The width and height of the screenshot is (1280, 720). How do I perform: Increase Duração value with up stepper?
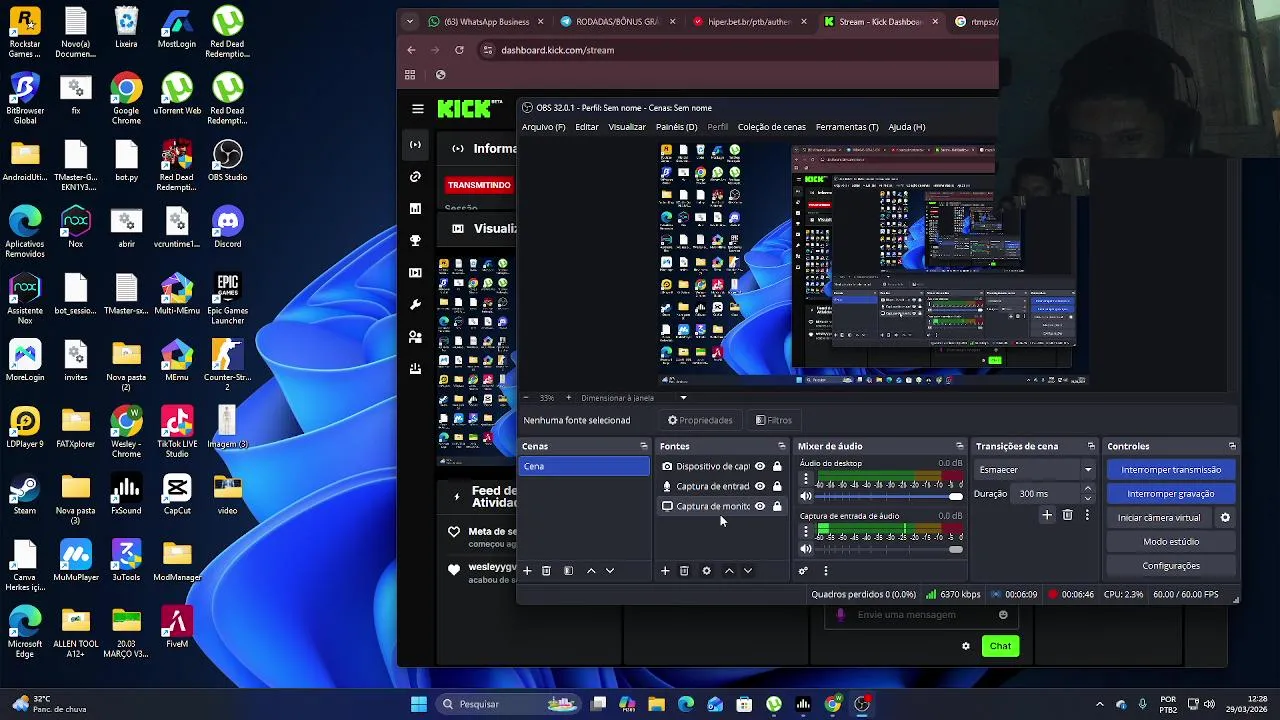[x=1088, y=489]
